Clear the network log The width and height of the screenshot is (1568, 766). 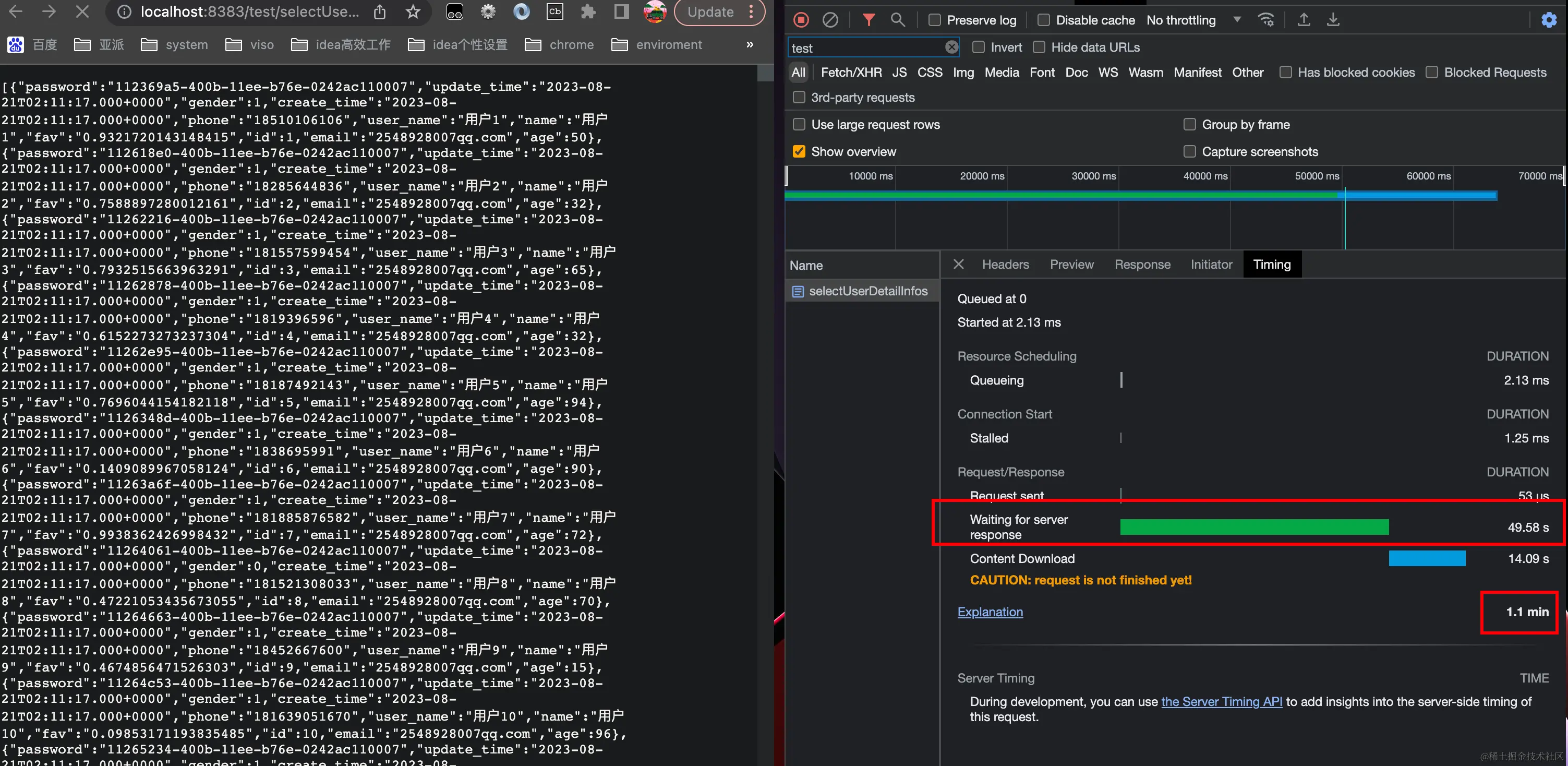830,20
